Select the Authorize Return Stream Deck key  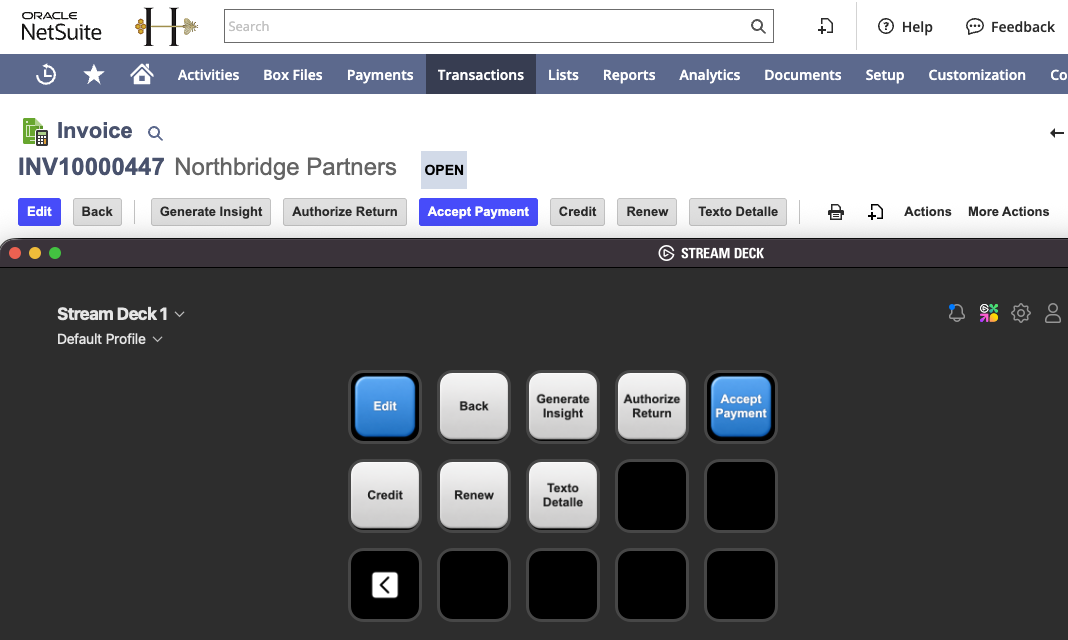tap(652, 406)
